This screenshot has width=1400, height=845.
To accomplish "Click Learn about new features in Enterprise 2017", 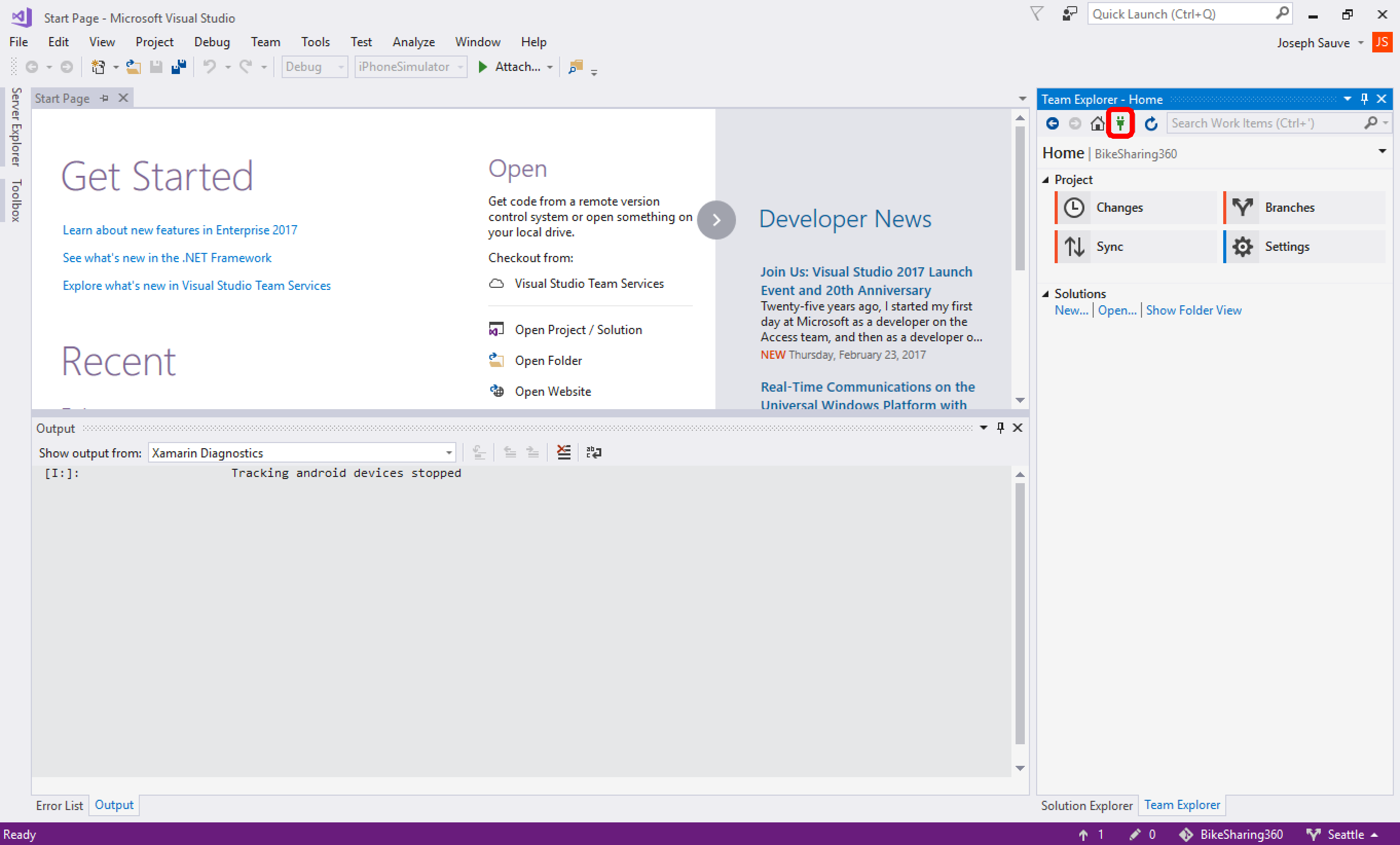I will click(179, 230).
